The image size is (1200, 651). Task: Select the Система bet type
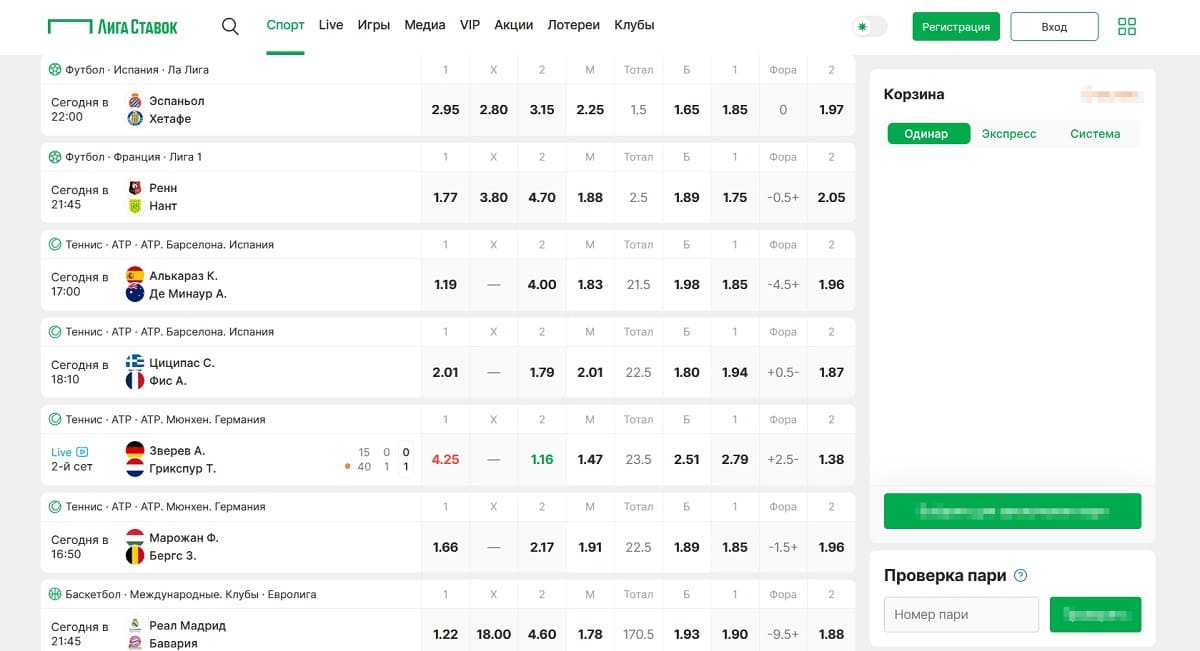coord(1095,134)
